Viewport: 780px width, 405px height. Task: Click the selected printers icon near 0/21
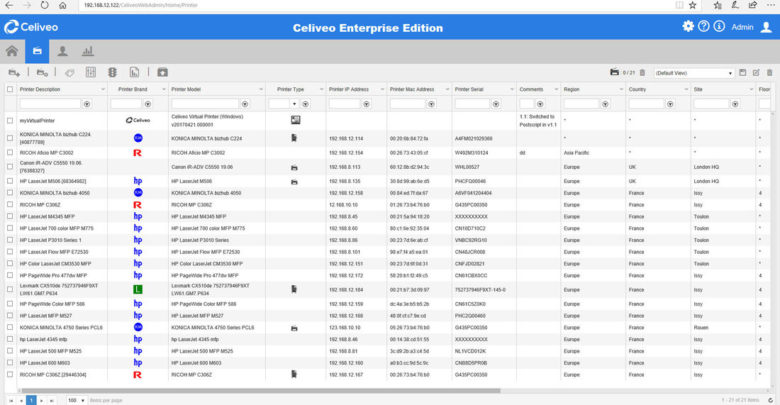tap(614, 73)
